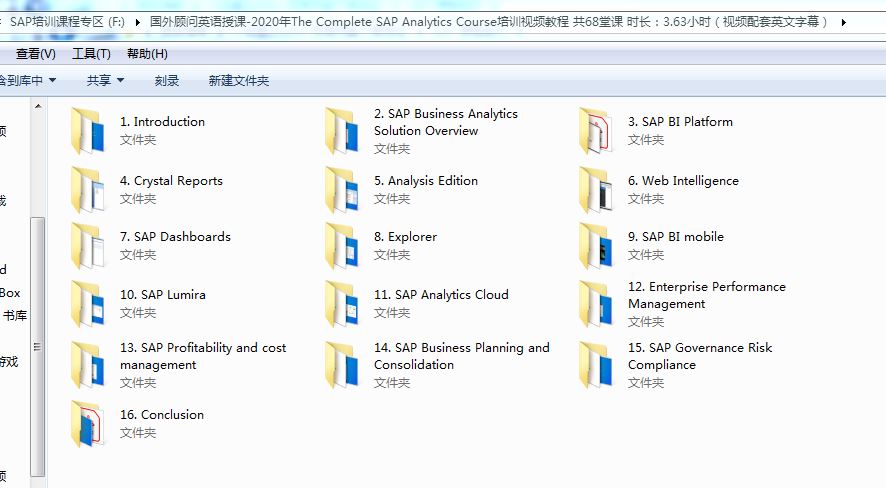This screenshot has height=488, width=886.
Task: Select the 书库 item in navigation pane
Action: [15, 316]
